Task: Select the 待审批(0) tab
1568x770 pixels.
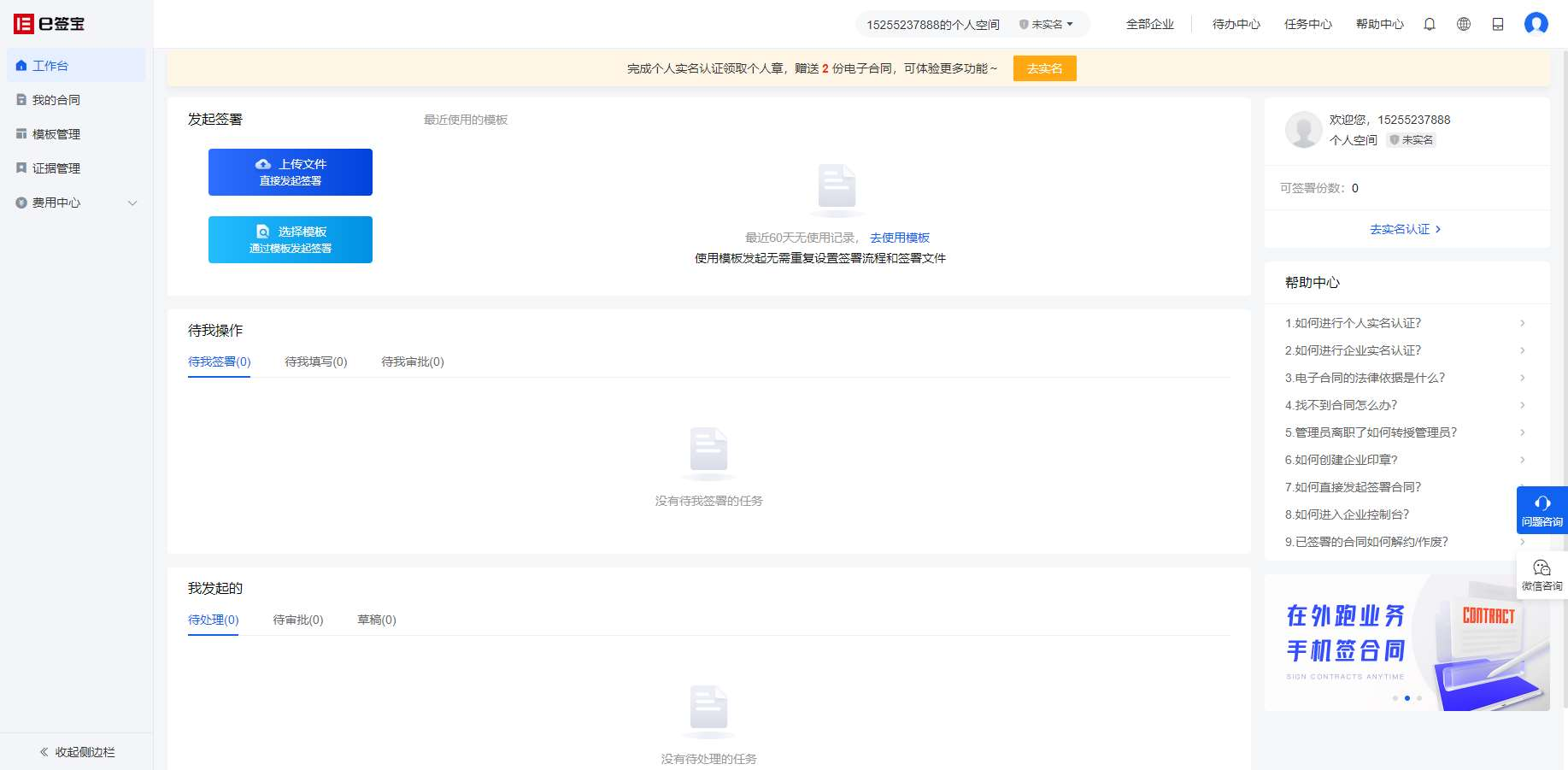Action: [298, 620]
